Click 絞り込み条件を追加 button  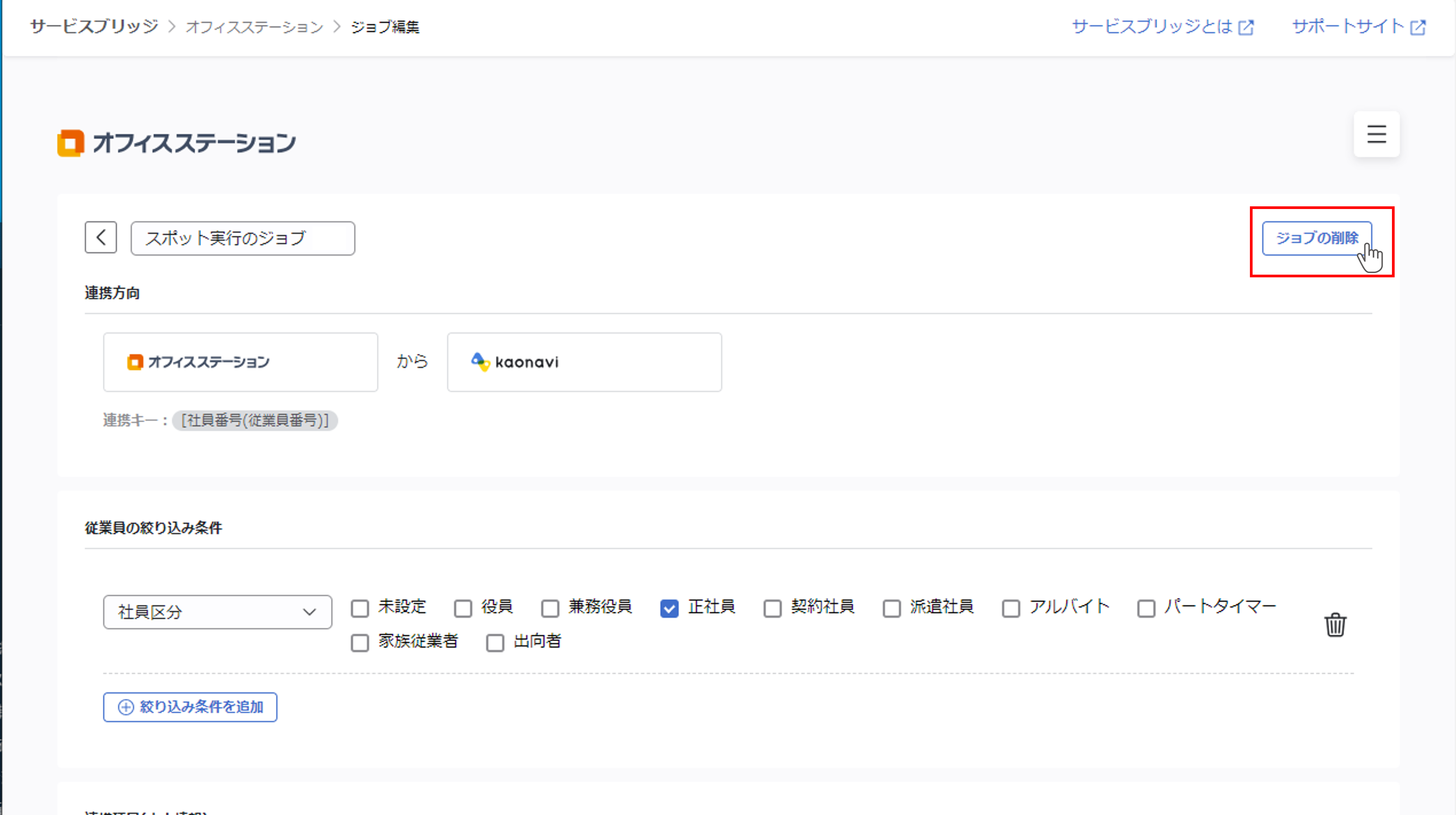click(x=190, y=707)
